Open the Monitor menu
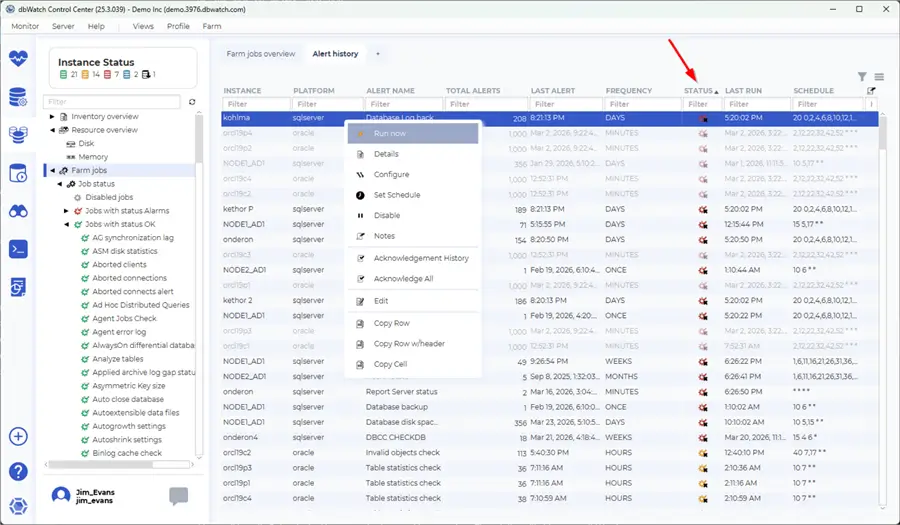900x525 pixels. [x=25, y=26]
